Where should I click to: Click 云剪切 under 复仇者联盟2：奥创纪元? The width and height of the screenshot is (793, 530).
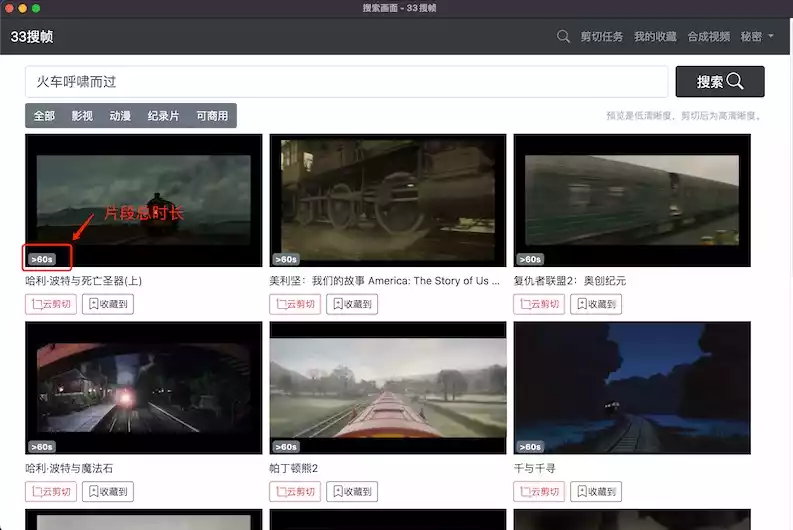click(539, 304)
